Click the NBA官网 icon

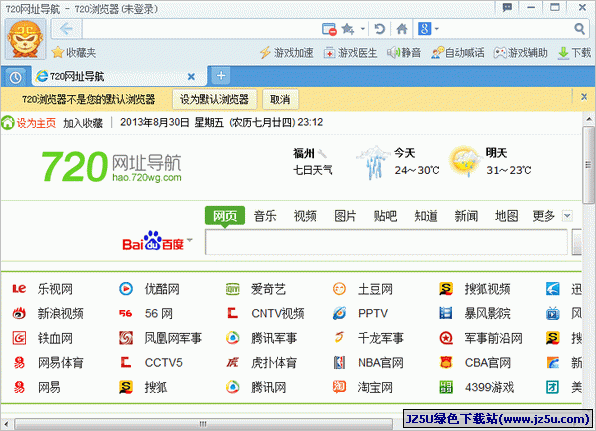click(339, 363)
